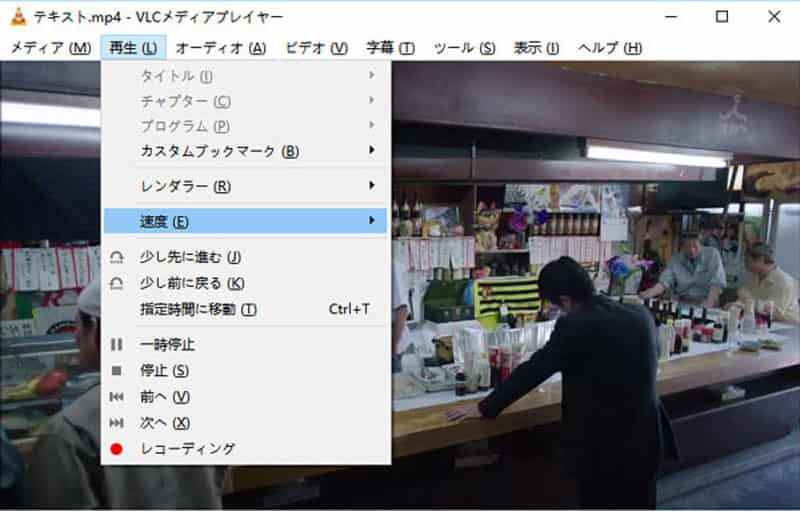Click the pause icon beside 一時停止

116,345
